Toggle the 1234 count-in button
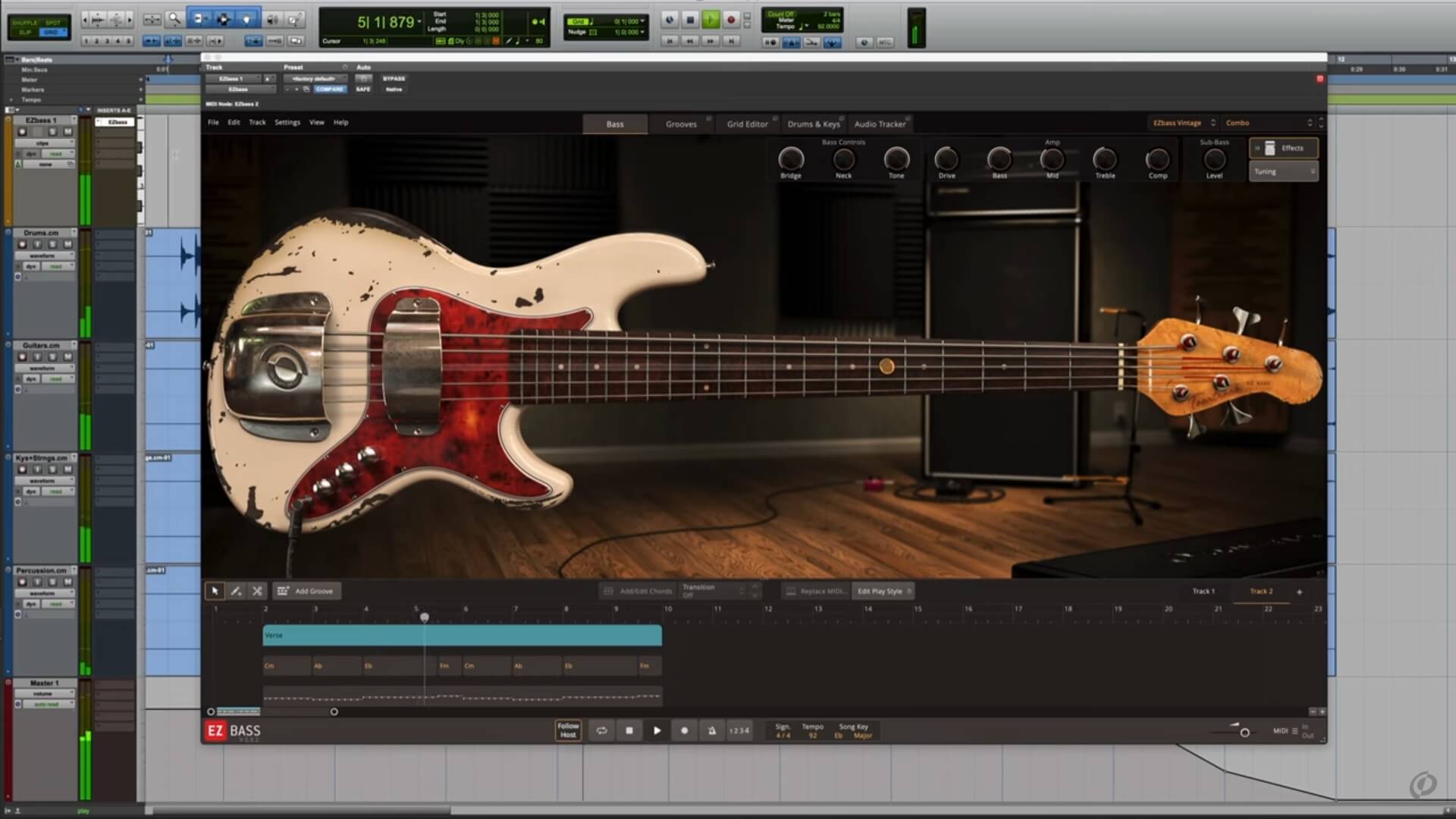 (739, 730)
